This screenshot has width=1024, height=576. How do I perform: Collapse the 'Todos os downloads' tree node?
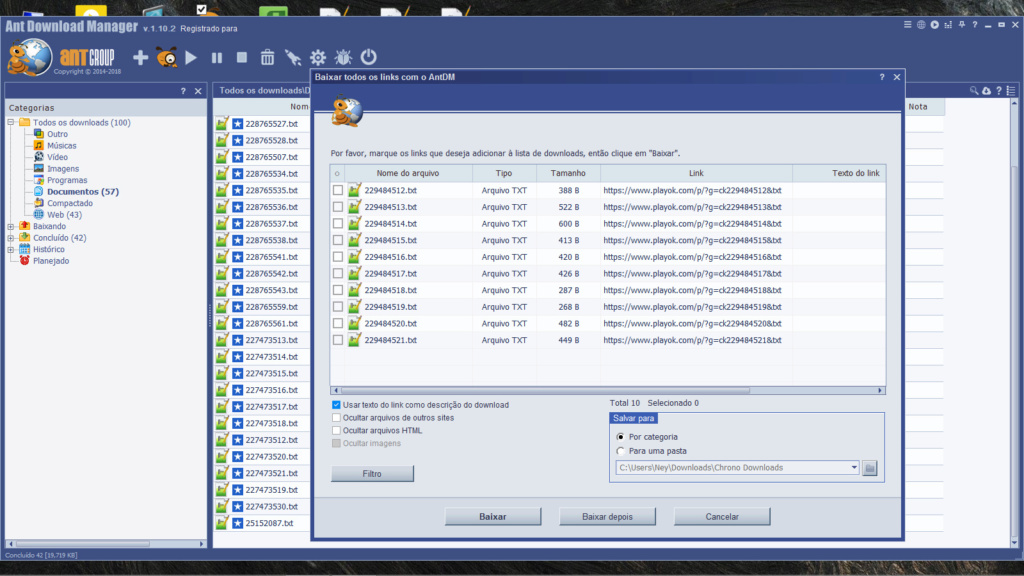[x=11, y=123]
